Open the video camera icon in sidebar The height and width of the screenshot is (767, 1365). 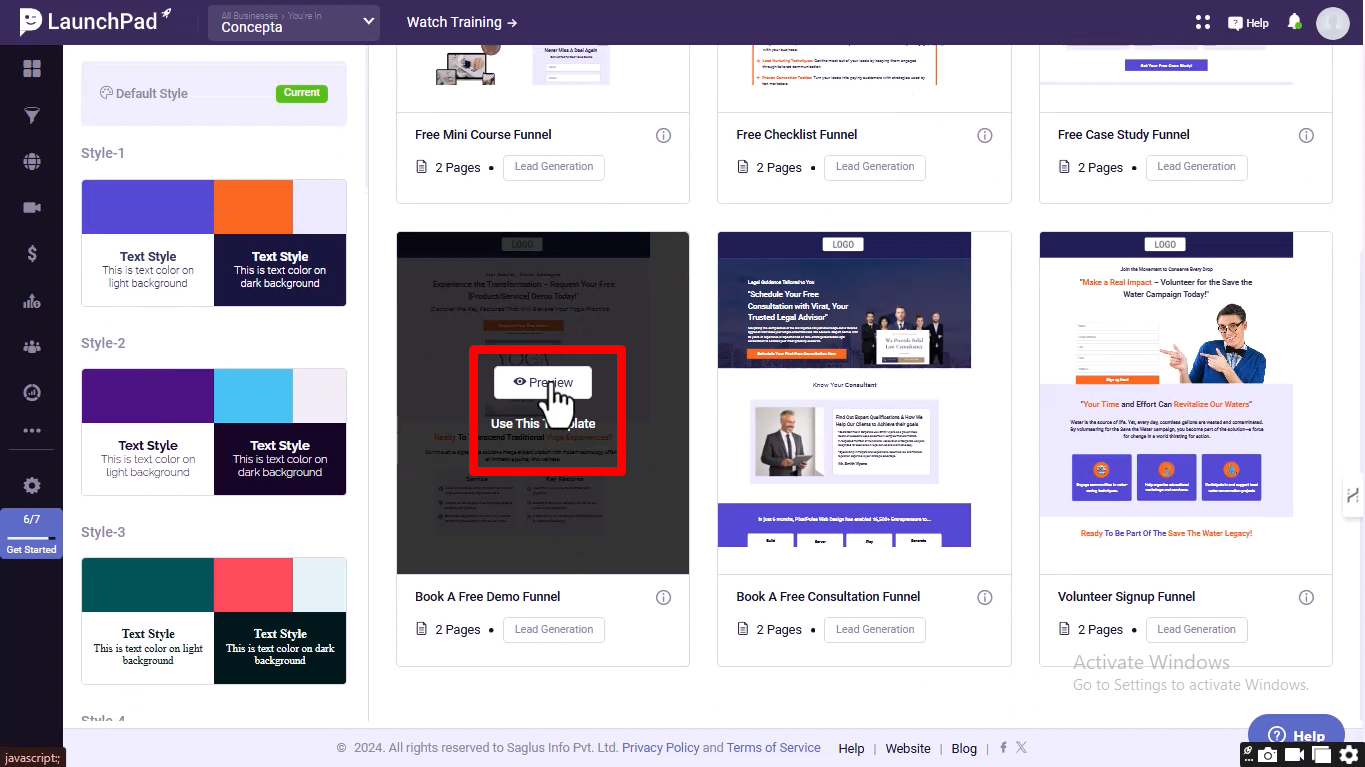click(32, 208)
